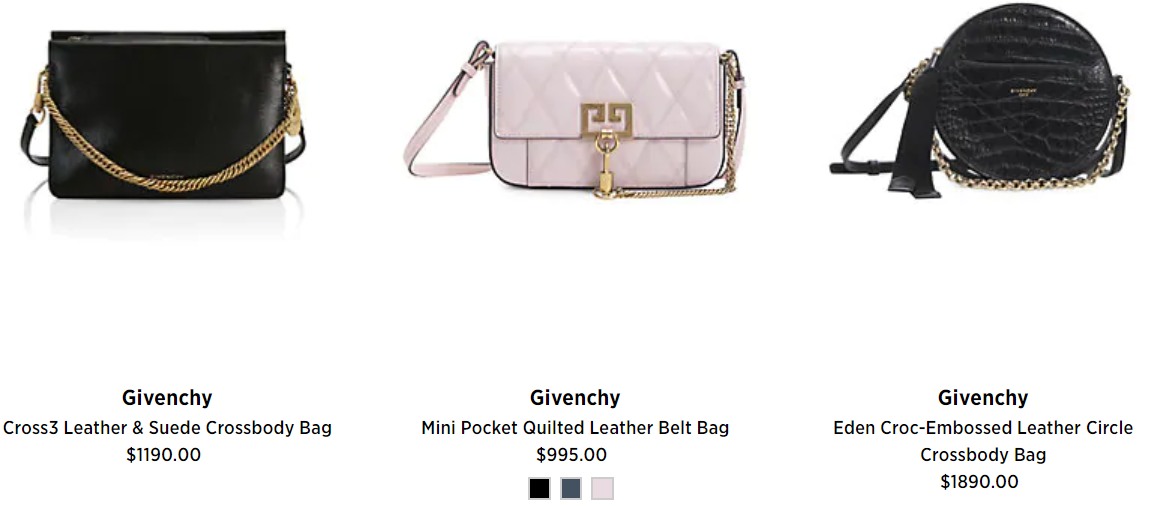Click the $1190.00 price
Image resolution: width=1155 pixels, height=506 pixels.
[164, 454]
